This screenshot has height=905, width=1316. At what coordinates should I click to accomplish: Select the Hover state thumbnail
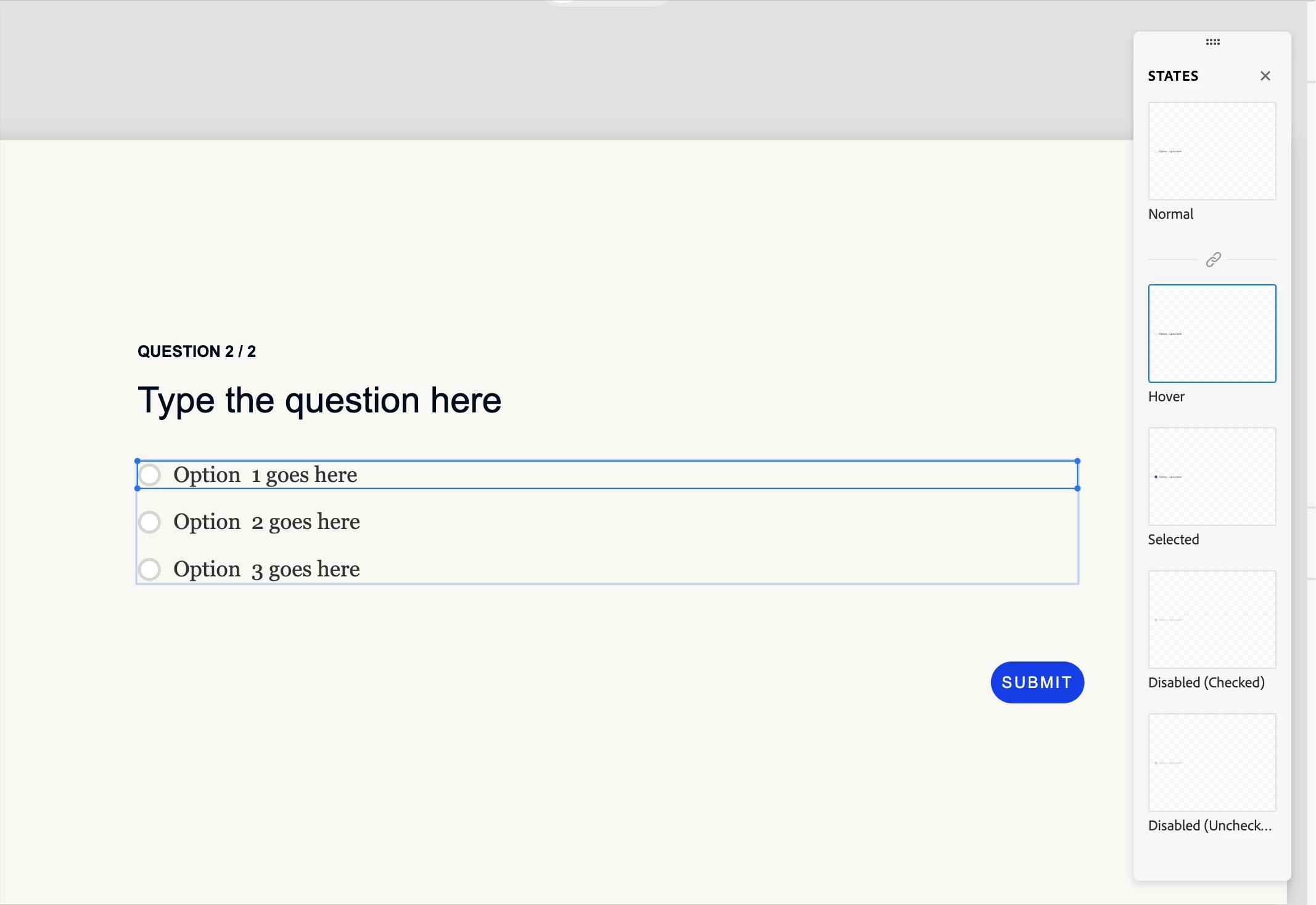[x=1212, y=334]
